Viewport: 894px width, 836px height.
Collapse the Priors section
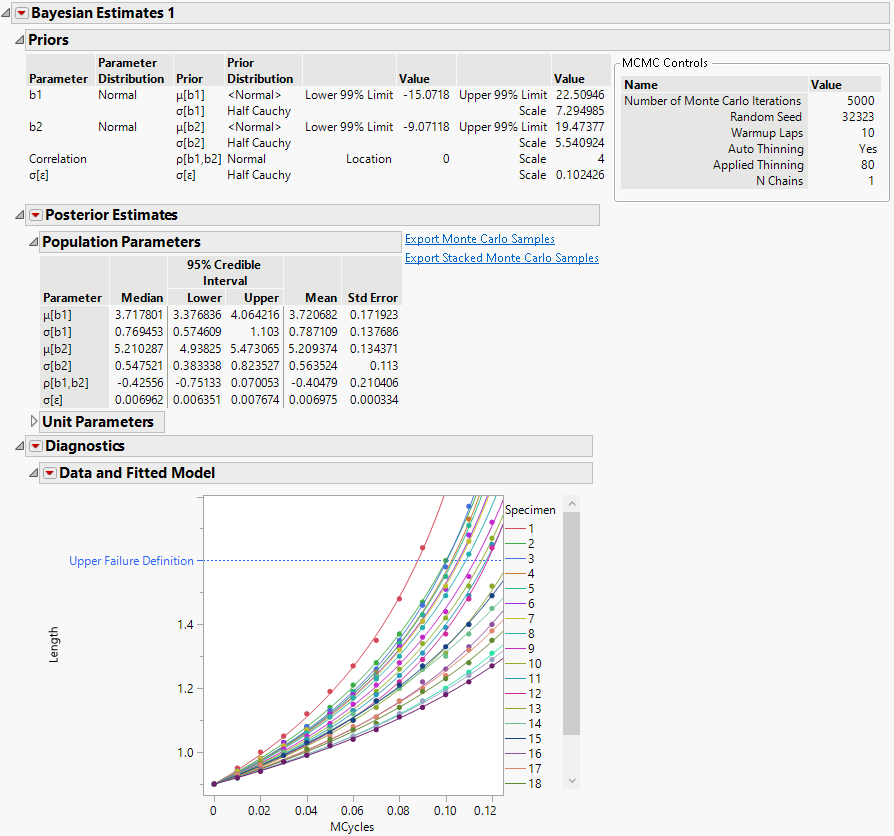[x=20, y=40]
